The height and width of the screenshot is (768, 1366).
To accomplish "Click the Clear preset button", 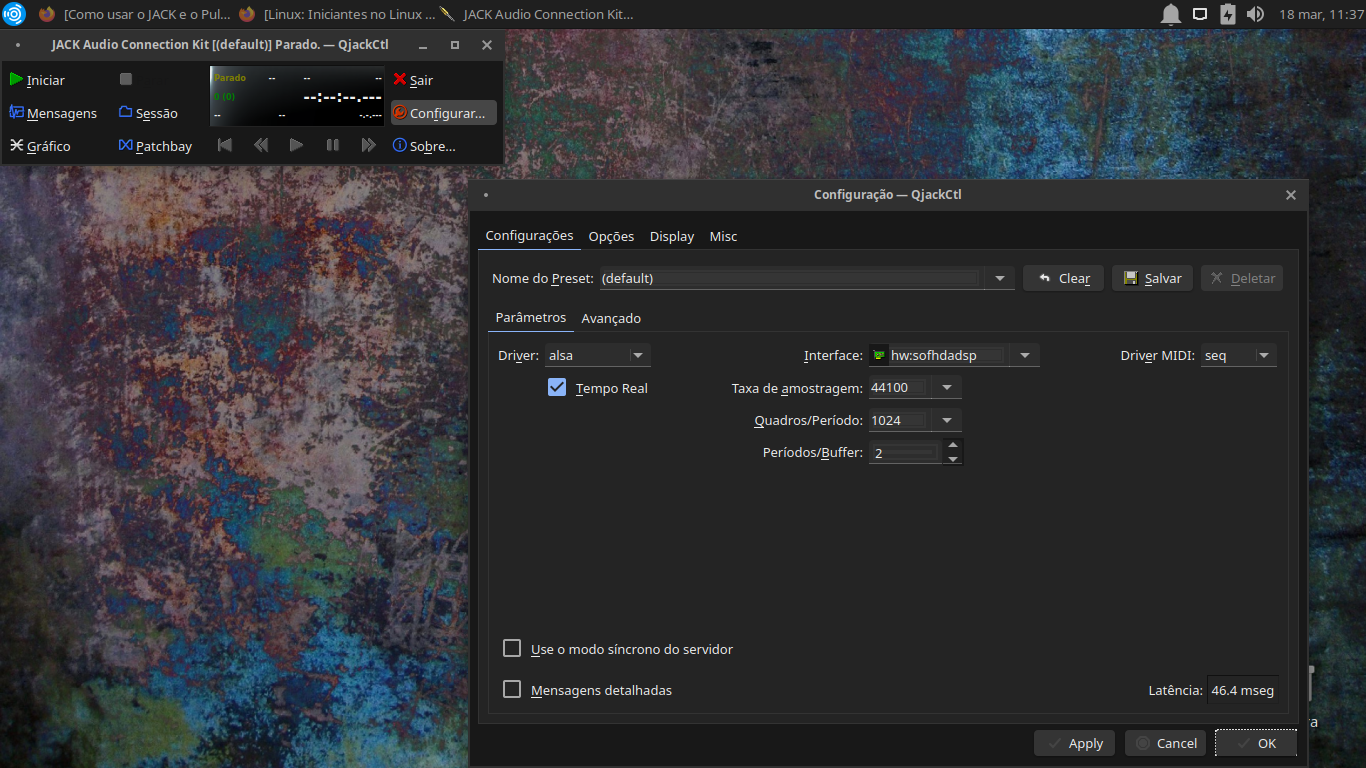I will tap(1063, 278).
